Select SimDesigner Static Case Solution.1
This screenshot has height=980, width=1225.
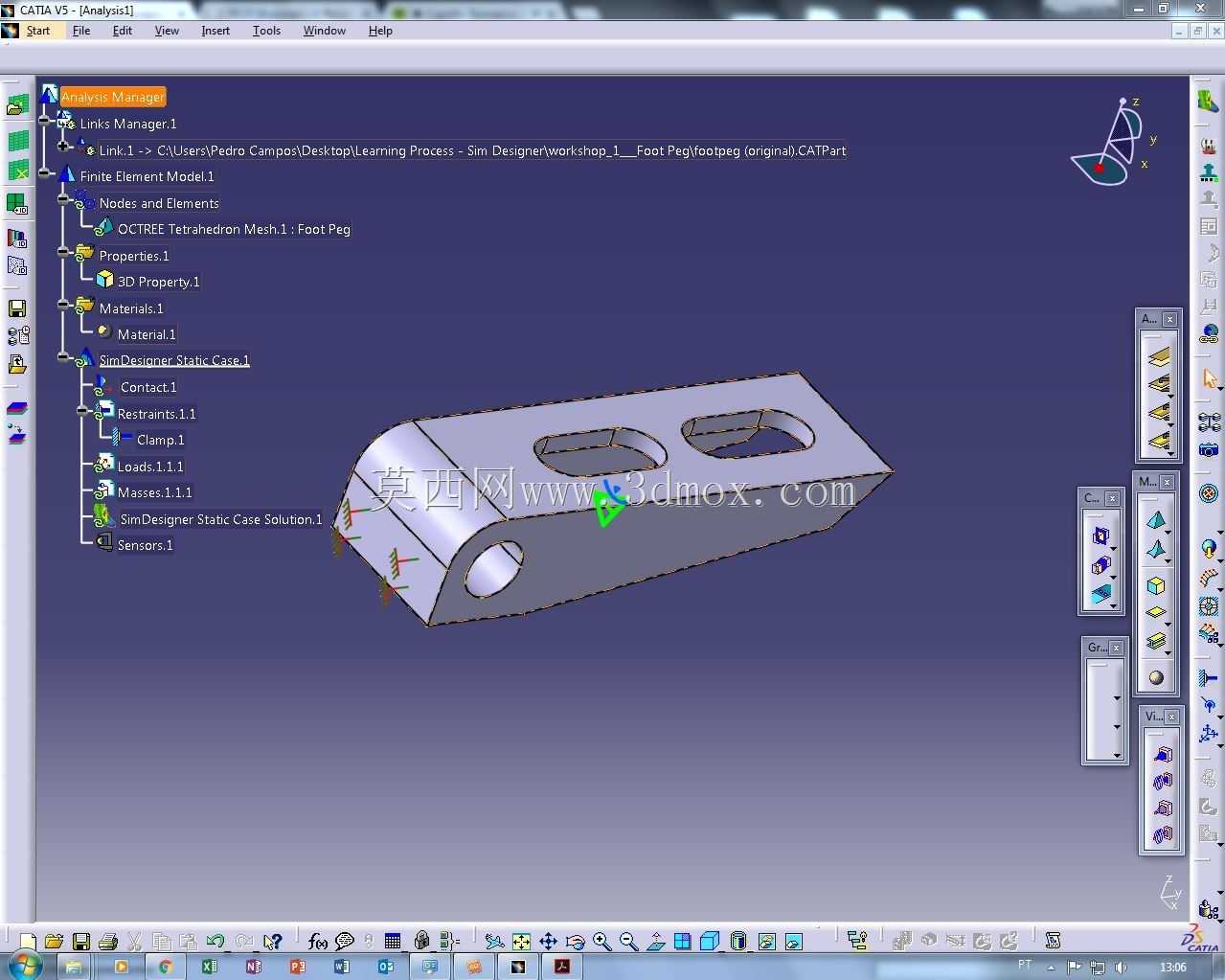click(x=221, y=519)
